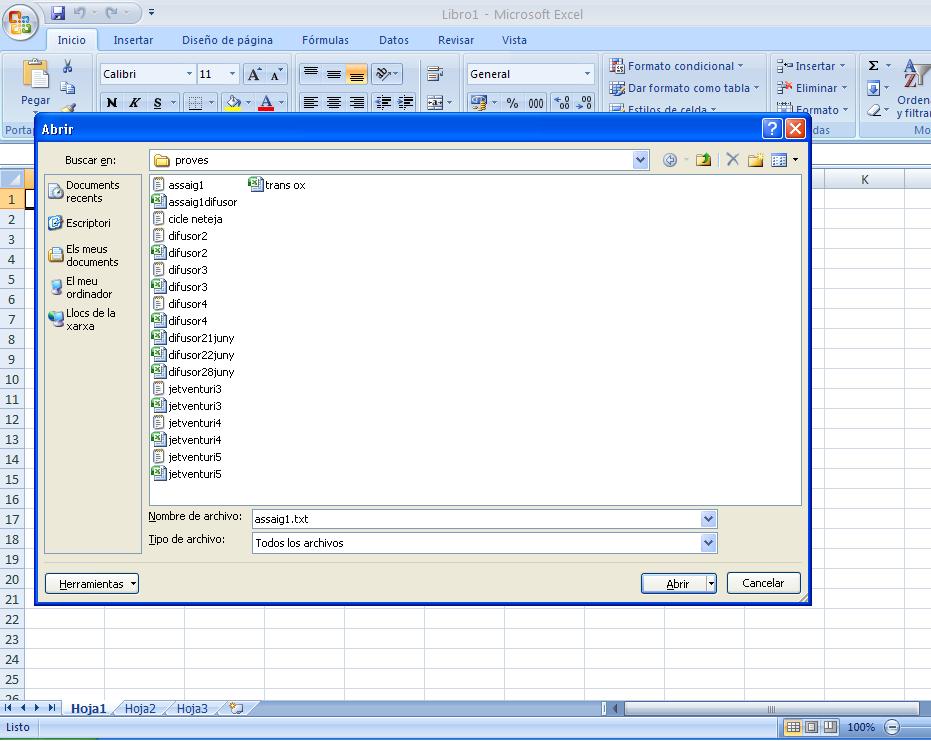Go back to previous folder in dialog

pos(670,160)
